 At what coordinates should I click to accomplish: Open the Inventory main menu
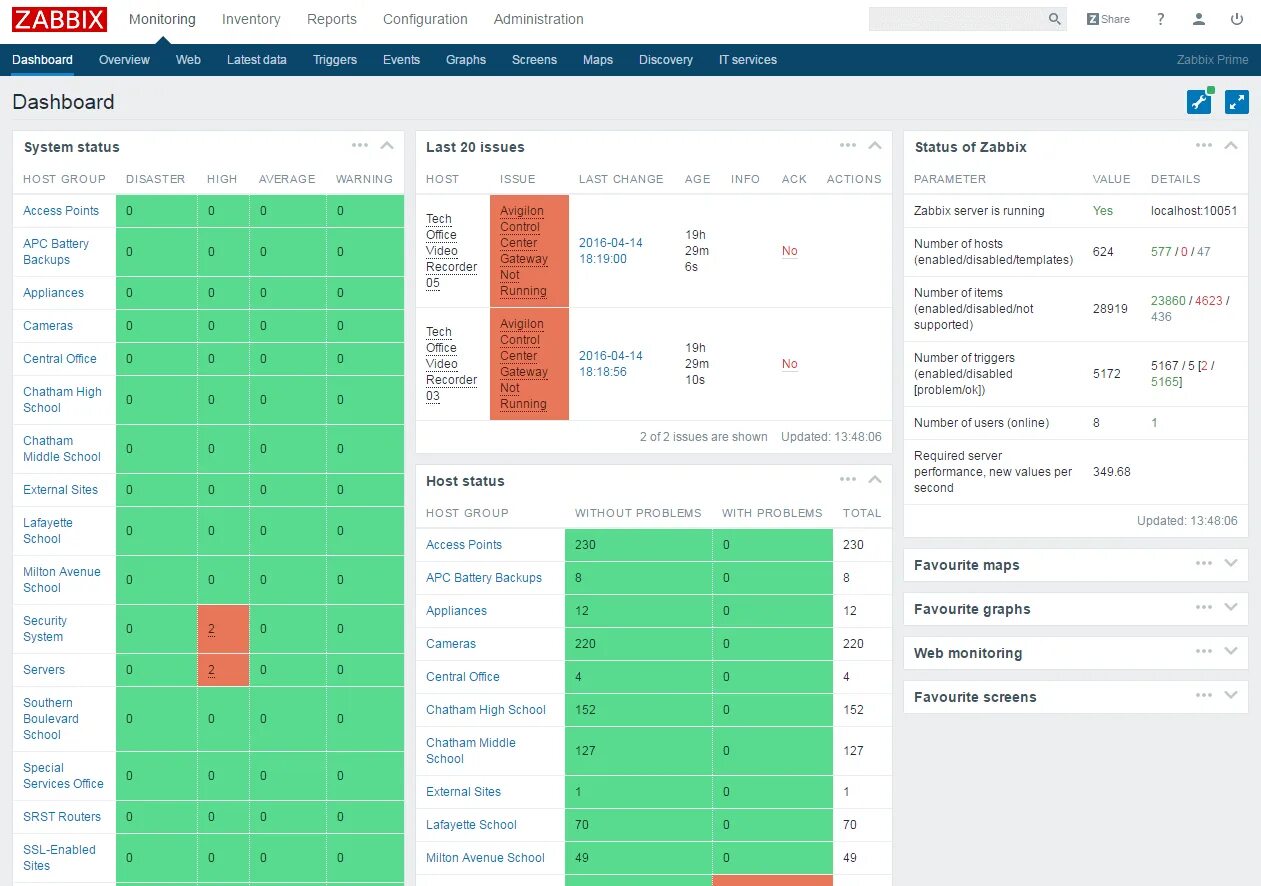(x=251, y=19)
